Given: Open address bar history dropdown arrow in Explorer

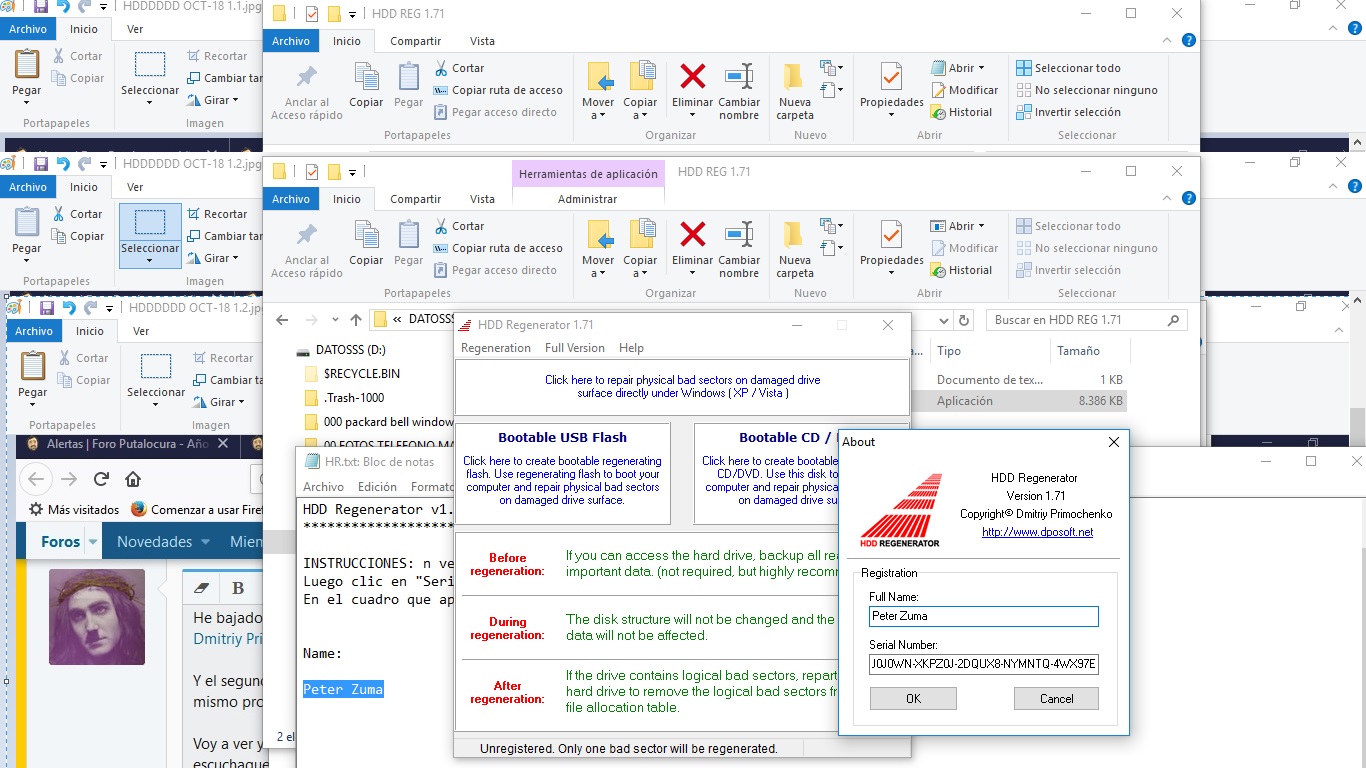Looking at the screenshot, I should coord(945,321).
